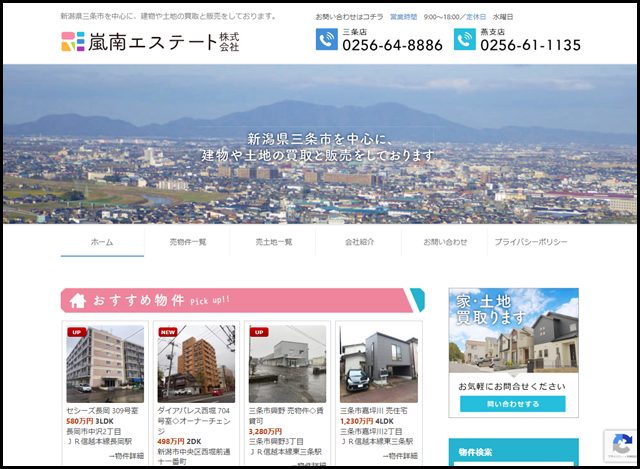The image size is (640, 469).
Task: Click the 営業時間 label in header
Action: pyautogui.click(x=404, y=17)
